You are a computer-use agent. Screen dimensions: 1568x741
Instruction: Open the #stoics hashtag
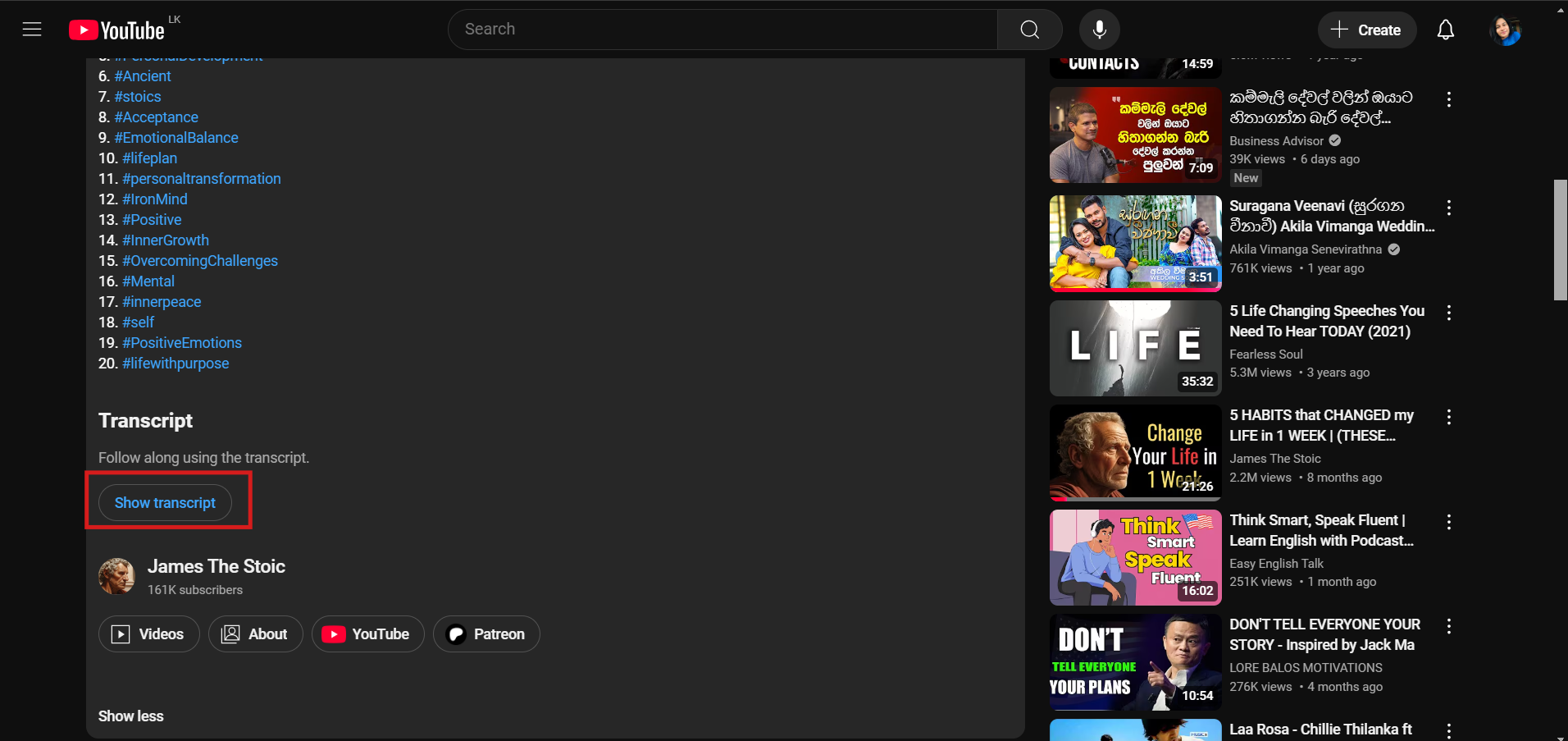pos(138,96)
